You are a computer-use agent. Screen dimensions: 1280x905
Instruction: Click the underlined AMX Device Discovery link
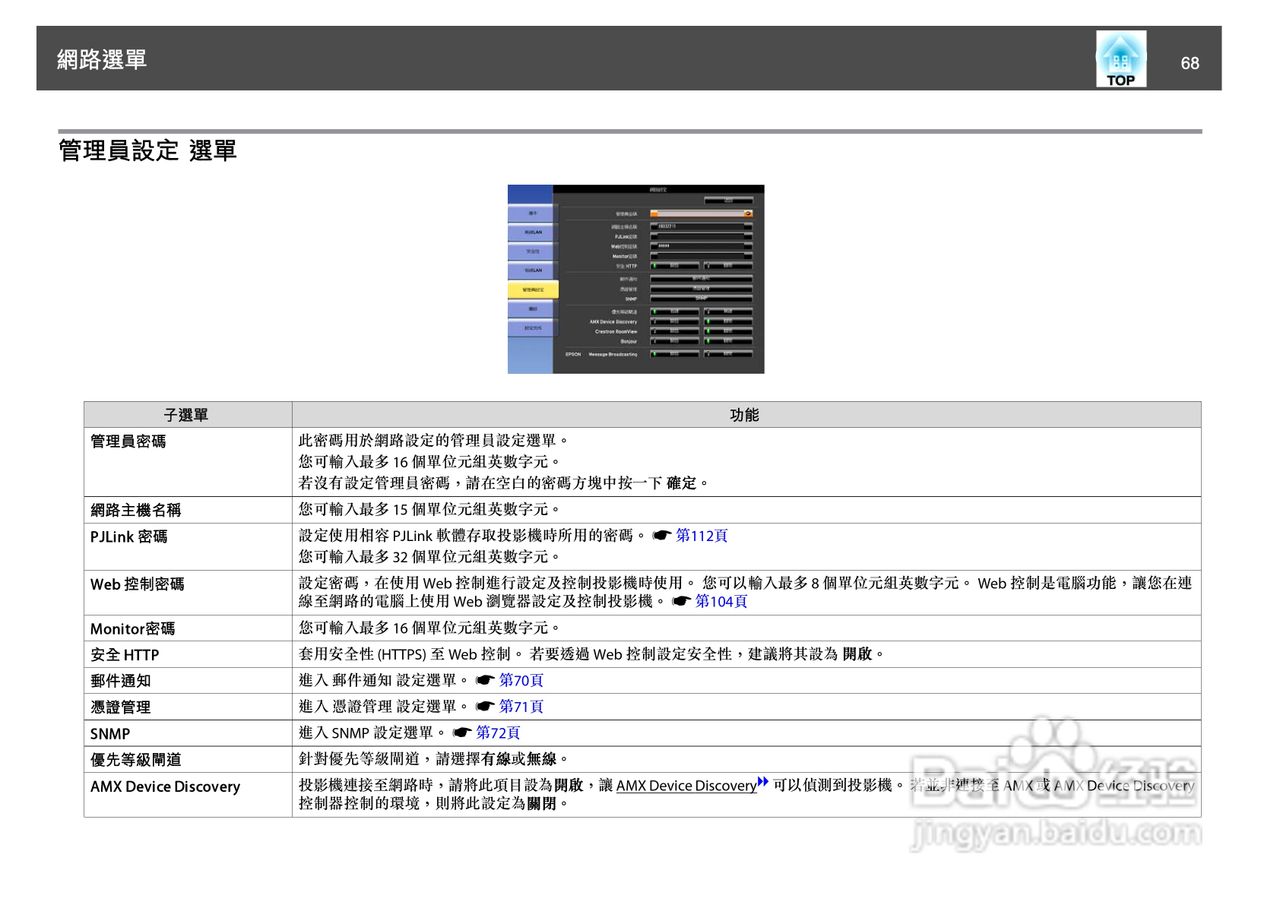tap(685, 786)
